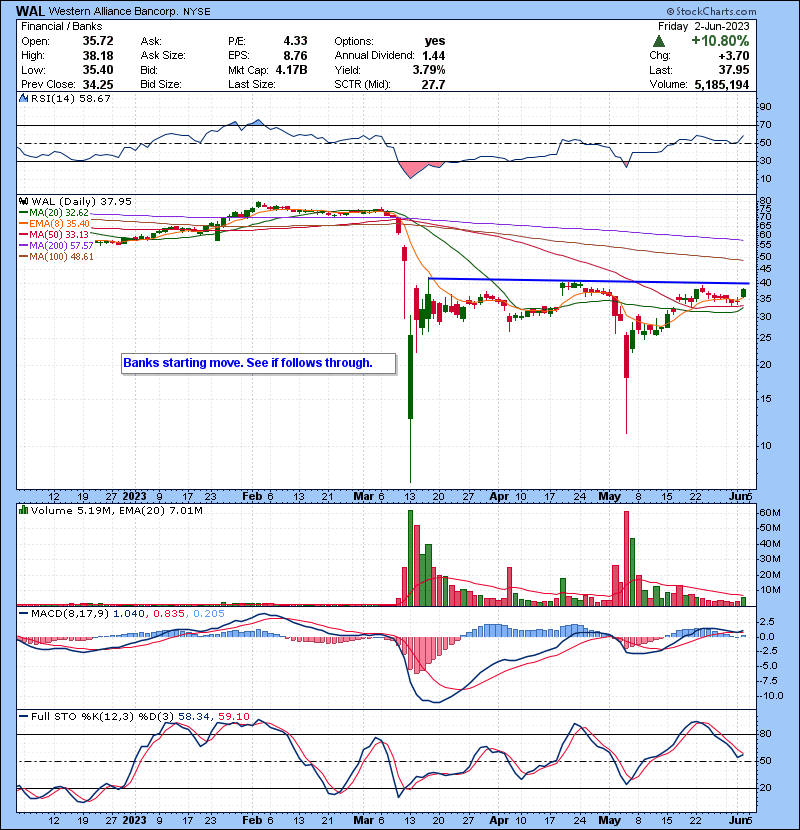Click the Chg value +3.70
Viewport: 800px width, 830px height.
733,56
